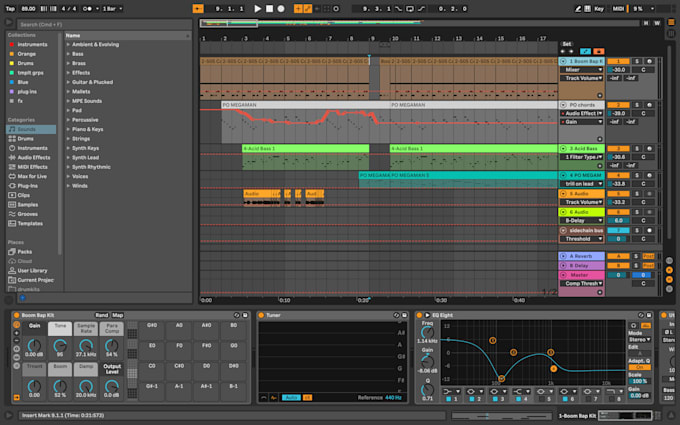
Task: Arm the PO chords track for recording
Action: click(x=649, y=105)
